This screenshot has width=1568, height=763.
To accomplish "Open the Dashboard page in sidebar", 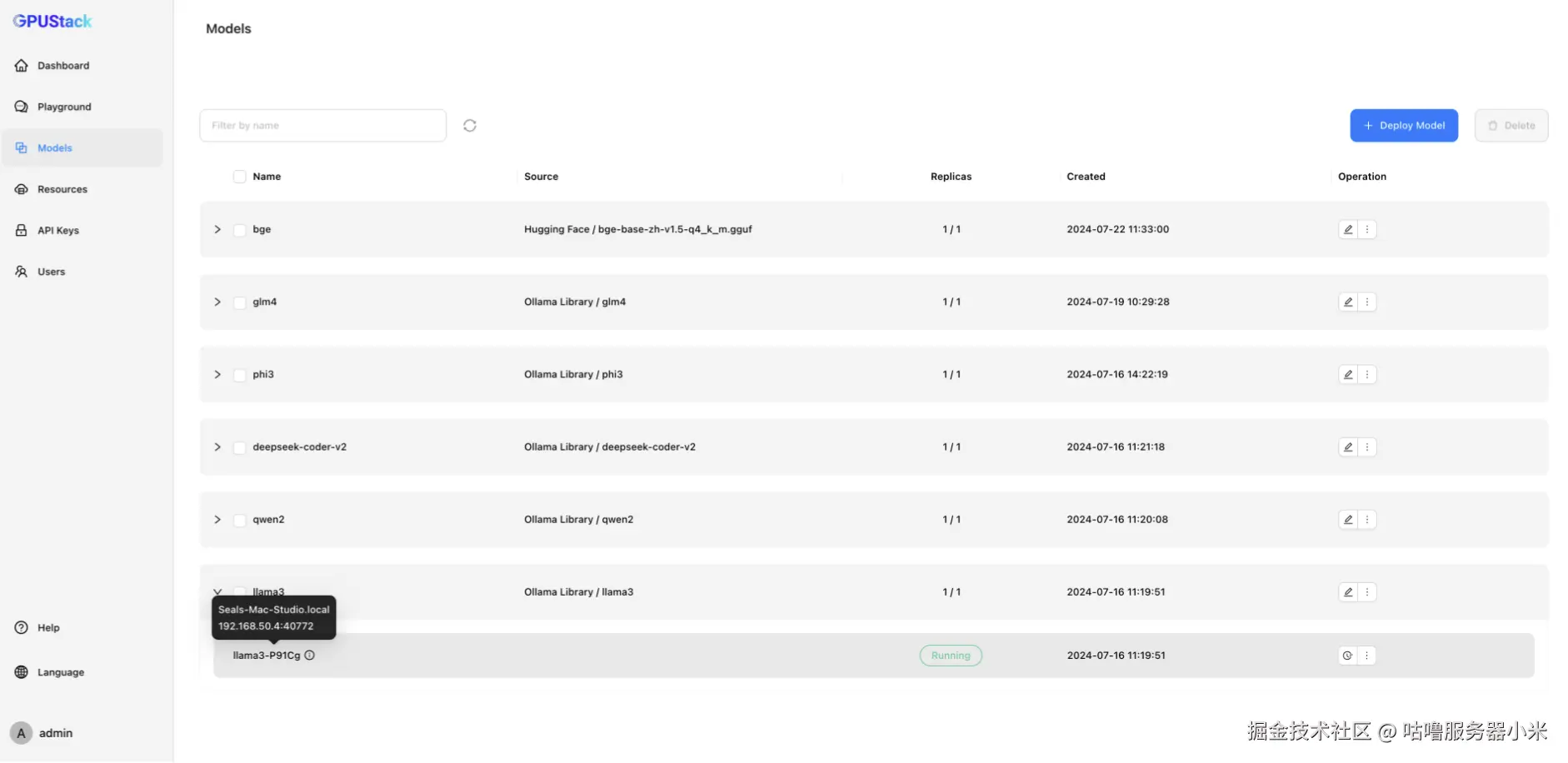I will point(62,66).
